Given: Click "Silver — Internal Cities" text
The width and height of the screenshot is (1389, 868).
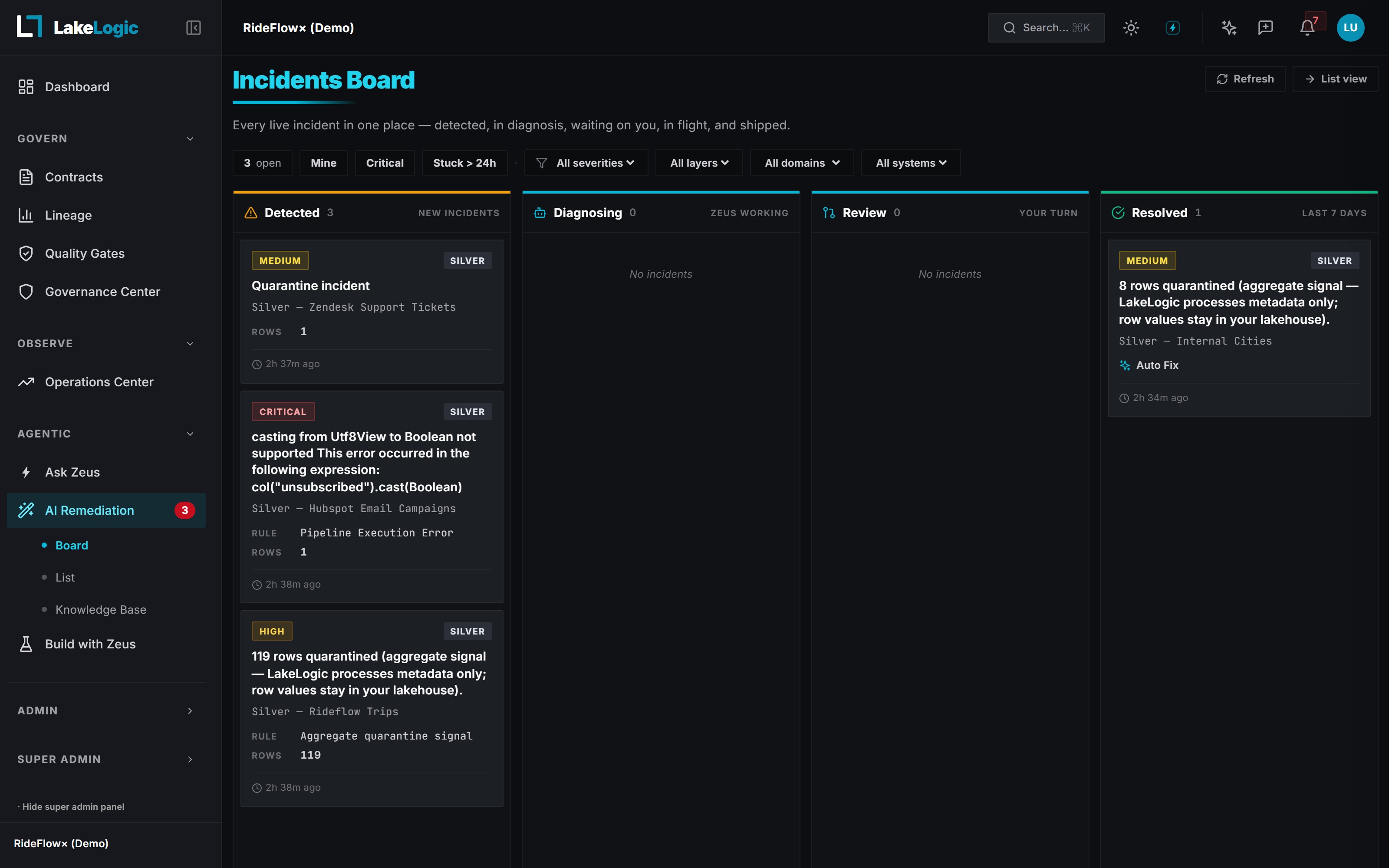Looking at the screenshot, I should pos(1195,341).
